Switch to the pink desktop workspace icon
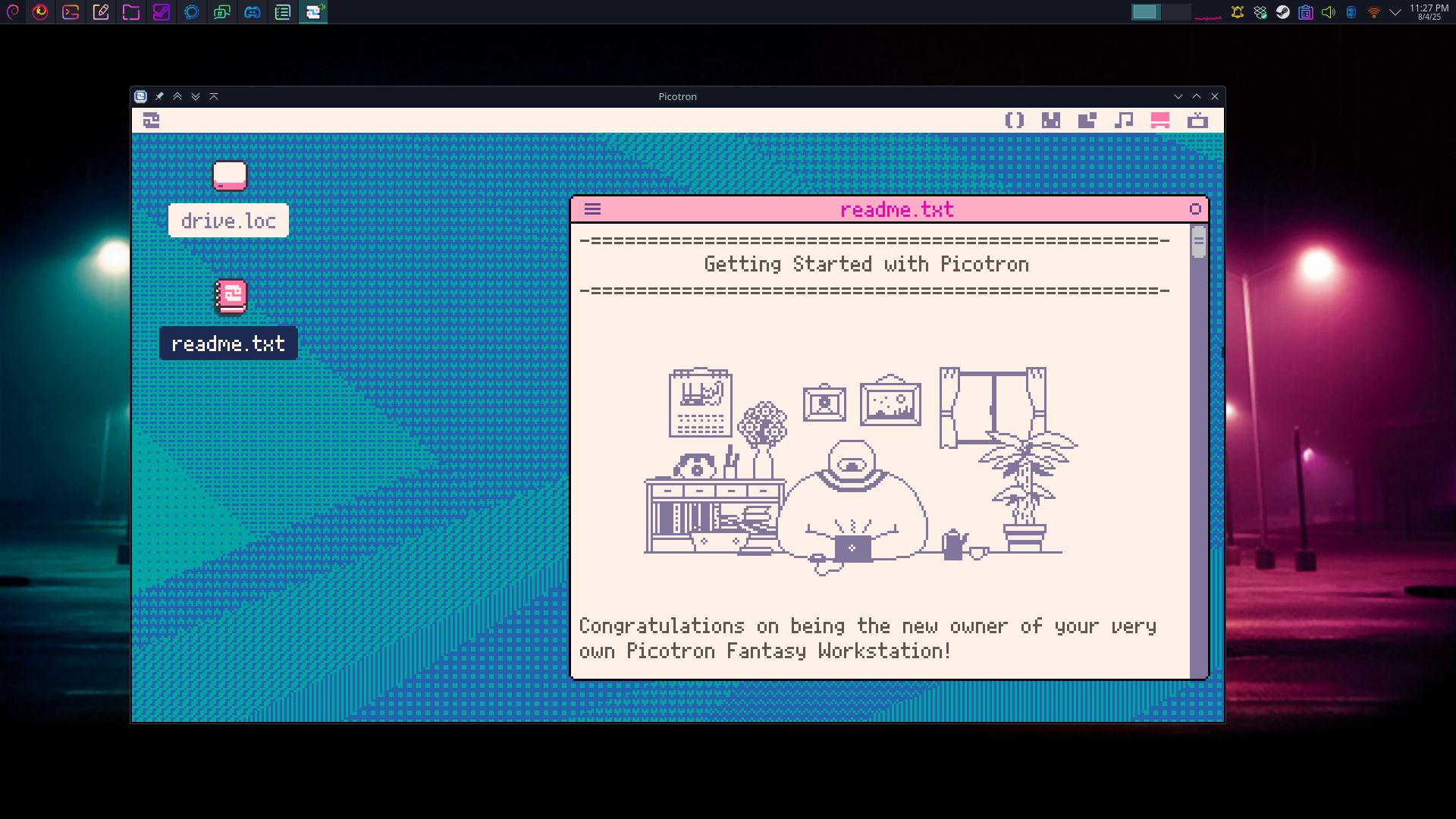The height and width of the screenshot is (819, 1456). 1159,121
